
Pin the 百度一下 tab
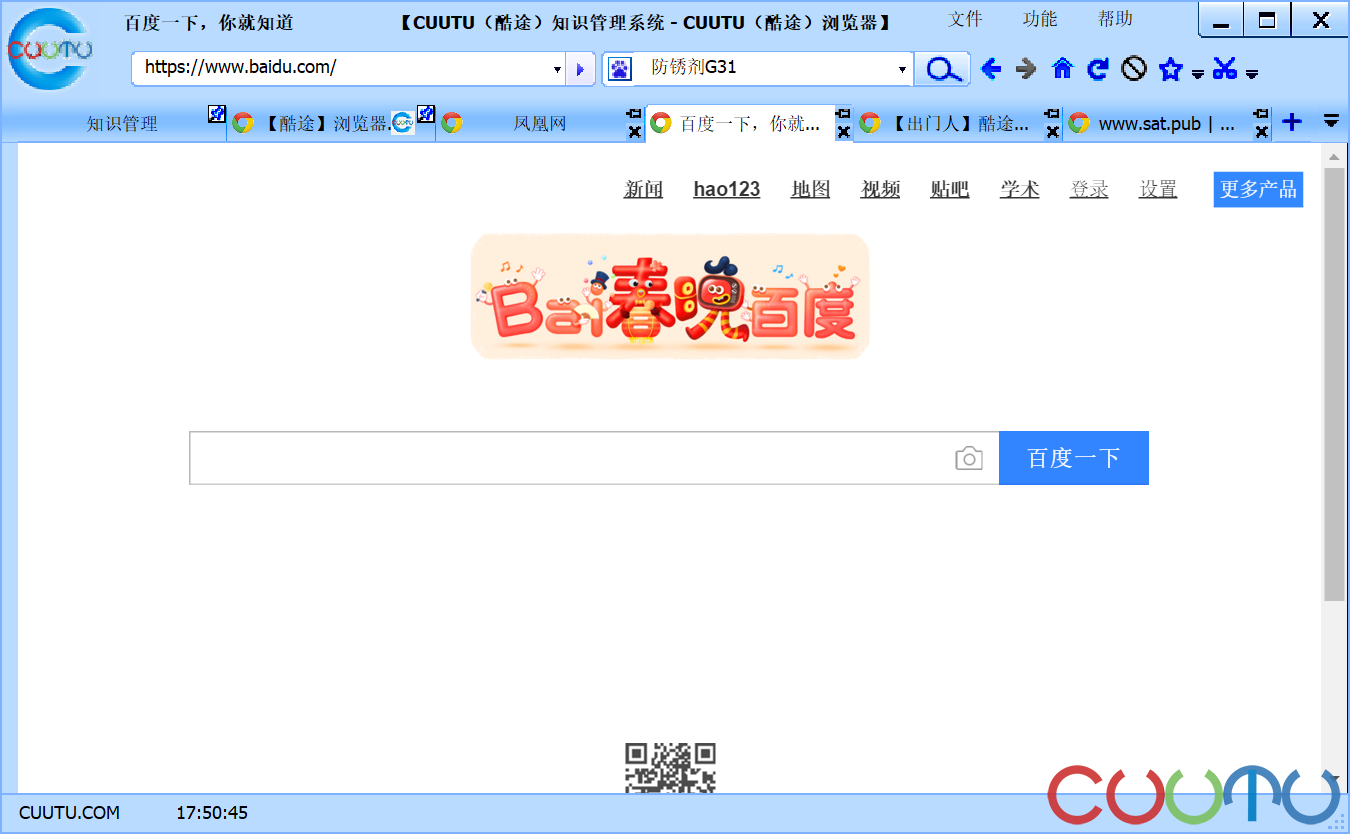(843, 113)
